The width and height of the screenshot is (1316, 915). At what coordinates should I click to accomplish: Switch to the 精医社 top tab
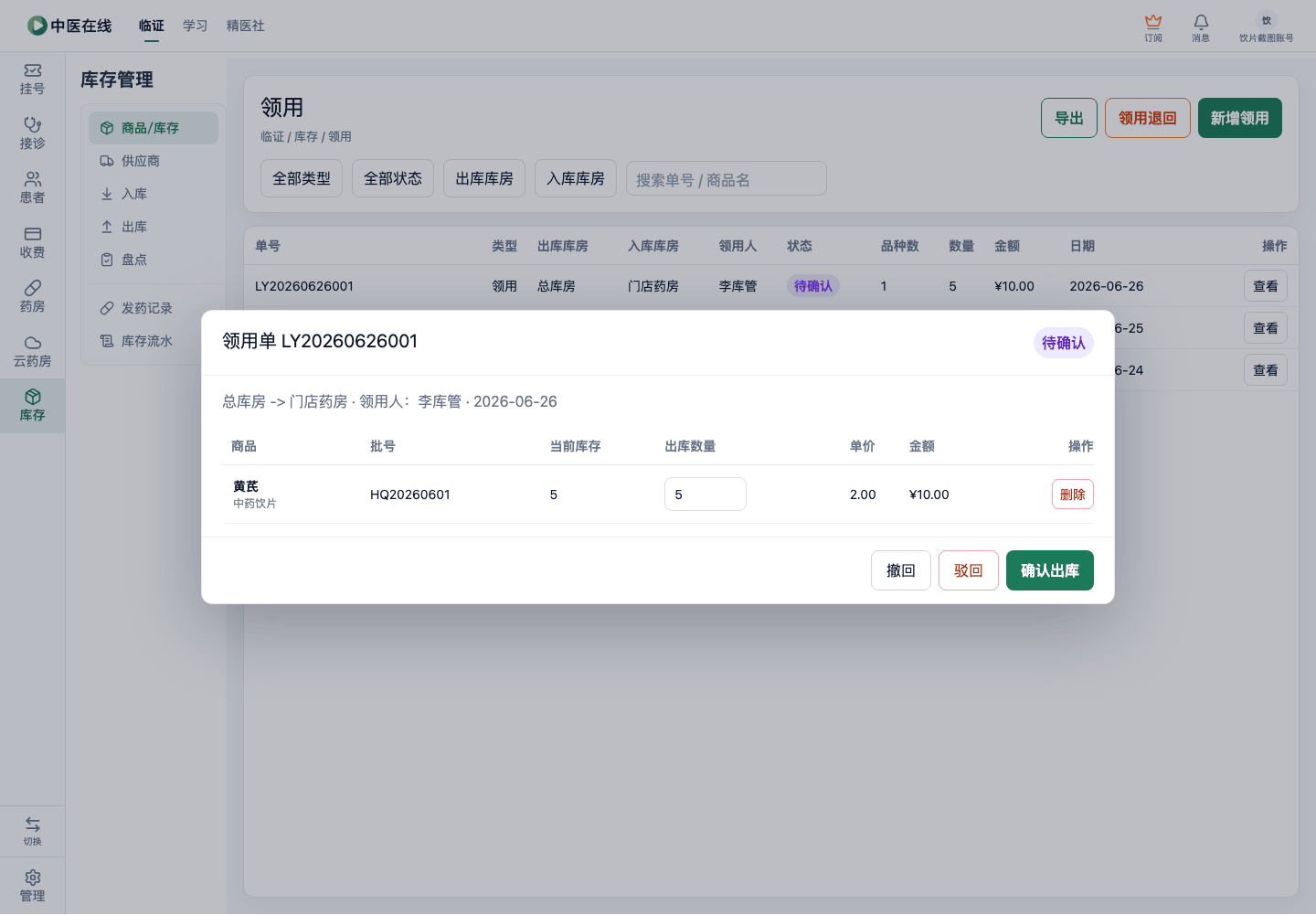coord(246,26)
